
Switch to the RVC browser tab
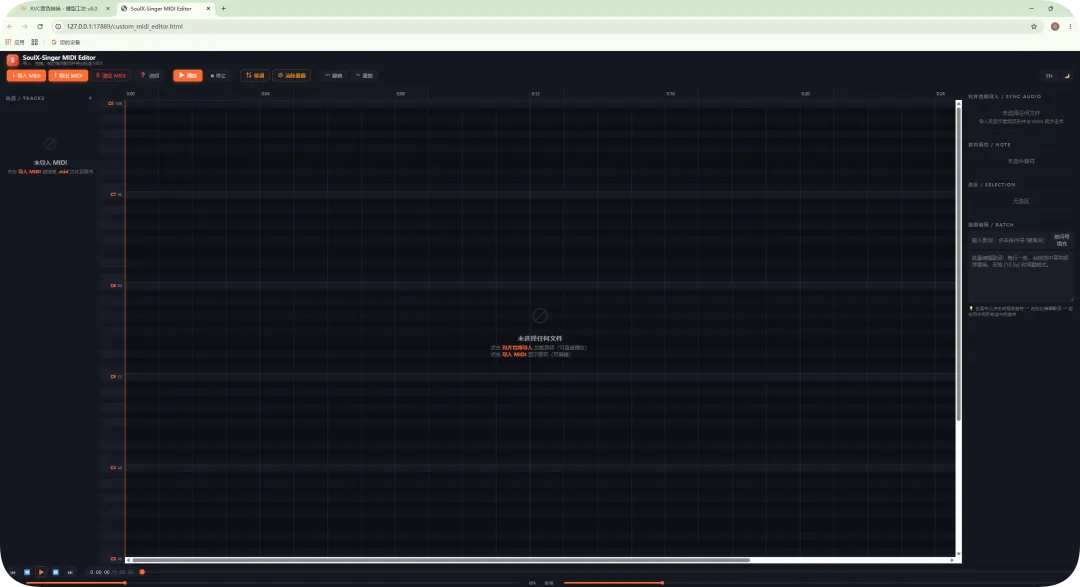point(63,8)
